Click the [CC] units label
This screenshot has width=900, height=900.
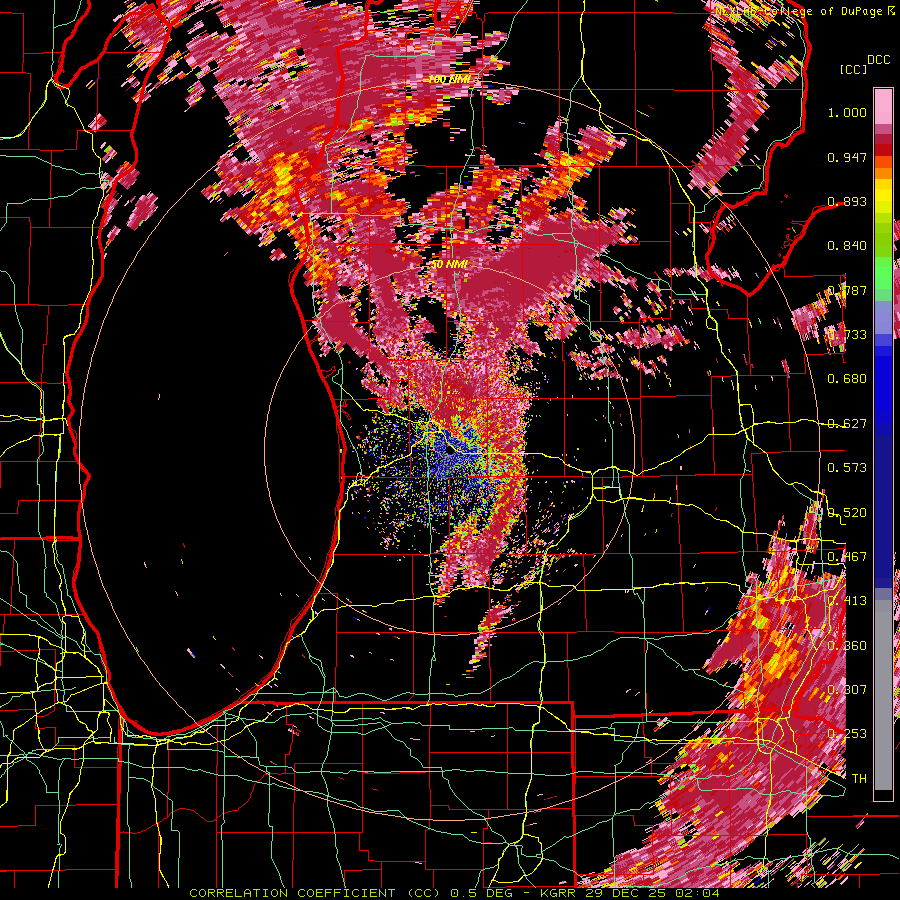pos(854,69)
